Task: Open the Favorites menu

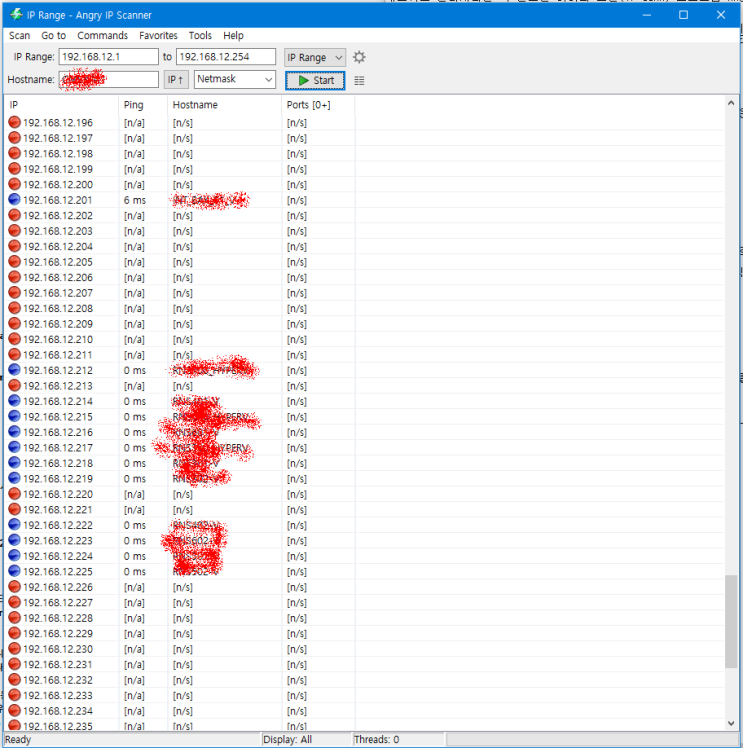Action: [158, 35]
